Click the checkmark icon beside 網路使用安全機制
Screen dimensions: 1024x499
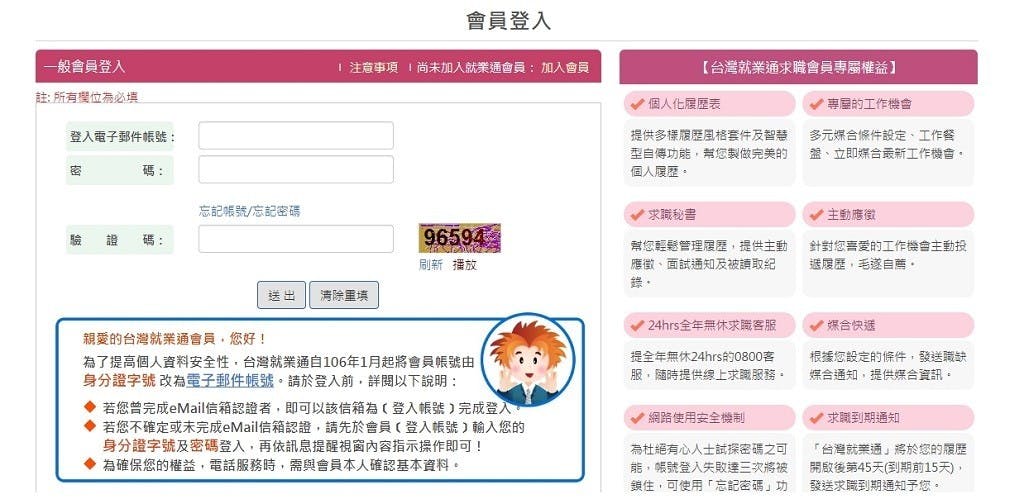(x=637, y=417)
